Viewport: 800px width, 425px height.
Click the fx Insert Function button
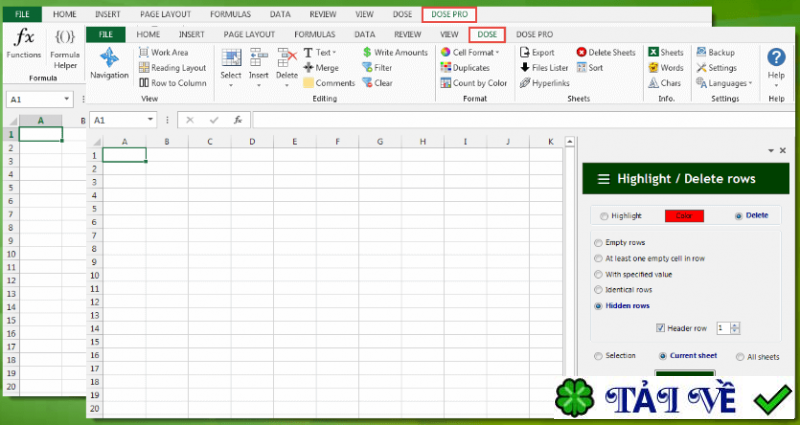click(238, 120)
